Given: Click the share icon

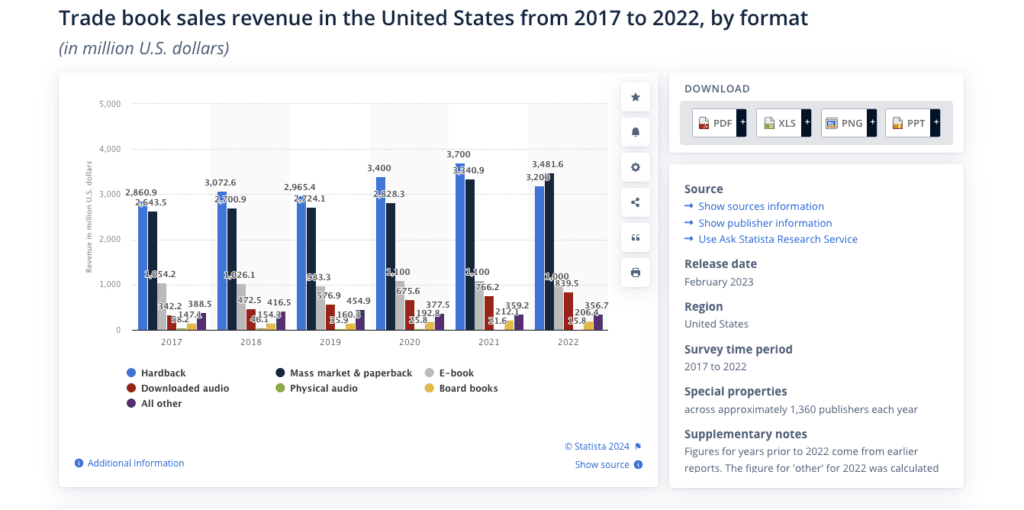Looking at the screenshot, I should [x=635, y=202].
